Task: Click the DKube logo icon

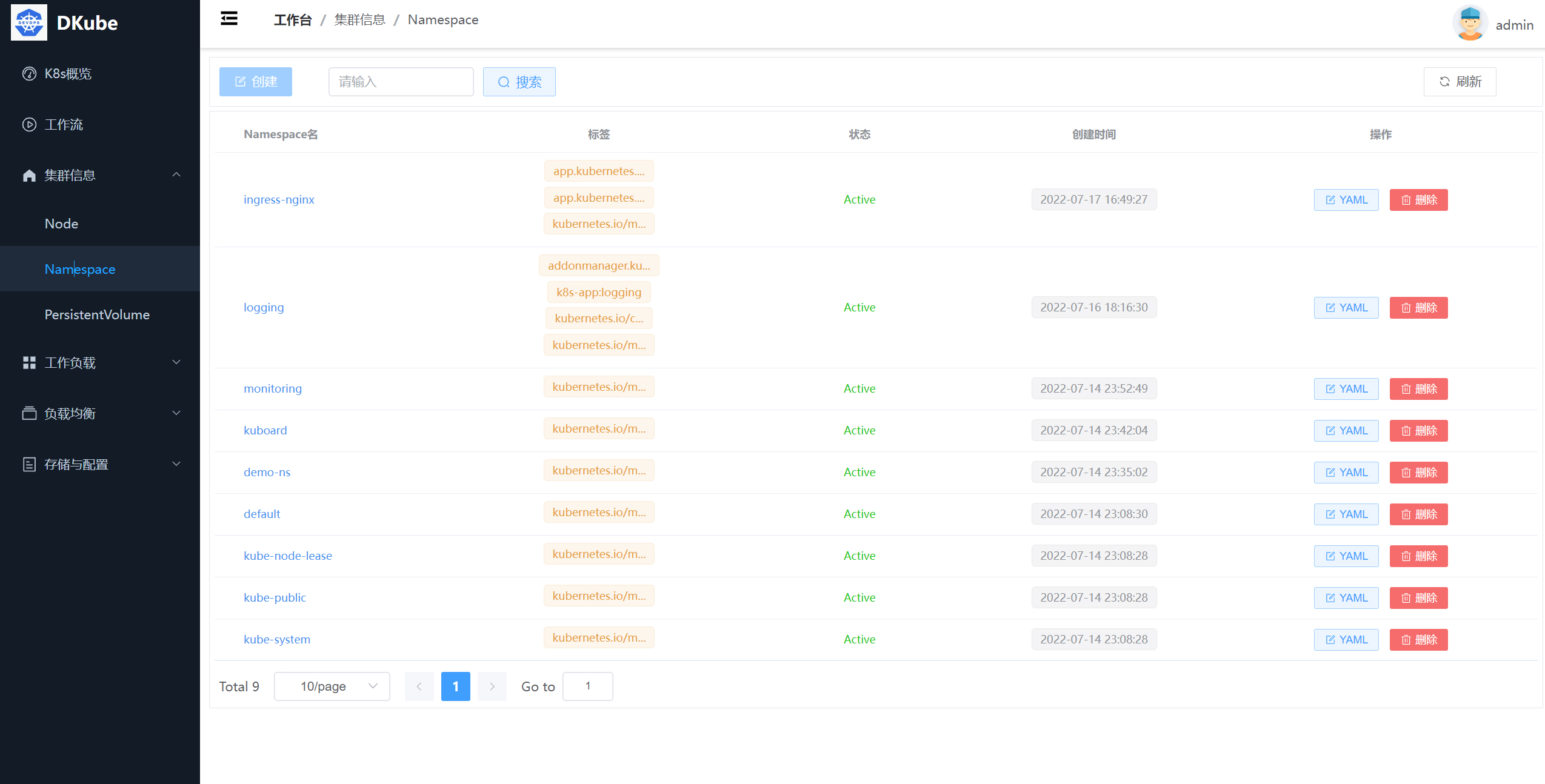Action: [x=29, y=22]
